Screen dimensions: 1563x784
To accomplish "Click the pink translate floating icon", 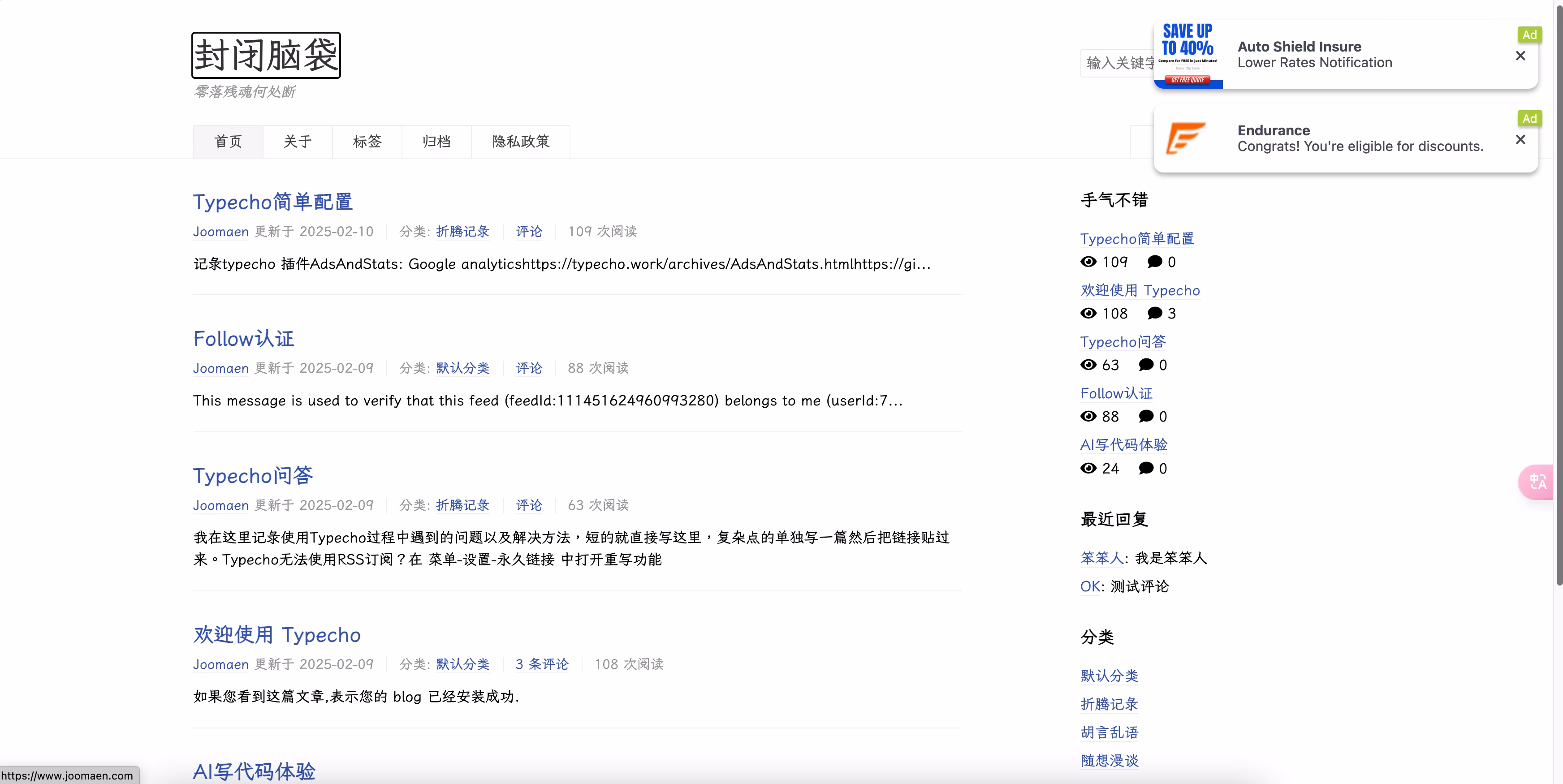I will 1537,482.
